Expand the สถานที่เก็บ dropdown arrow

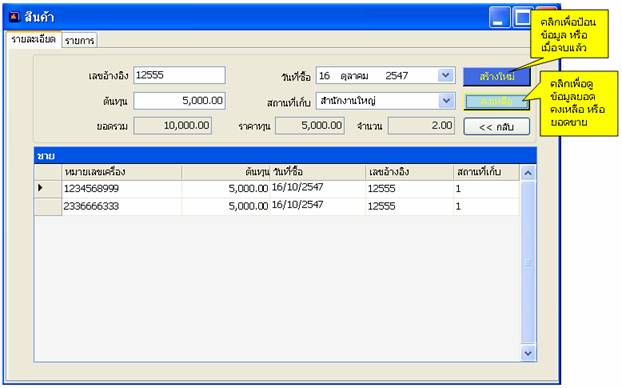pyautogui.click(x=446, y=101)
